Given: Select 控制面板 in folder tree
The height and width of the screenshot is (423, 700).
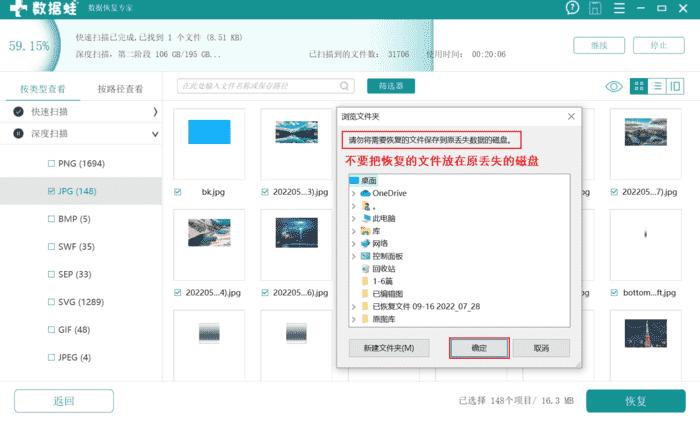Looking at the screenshot, I should (x=388, y=256).
